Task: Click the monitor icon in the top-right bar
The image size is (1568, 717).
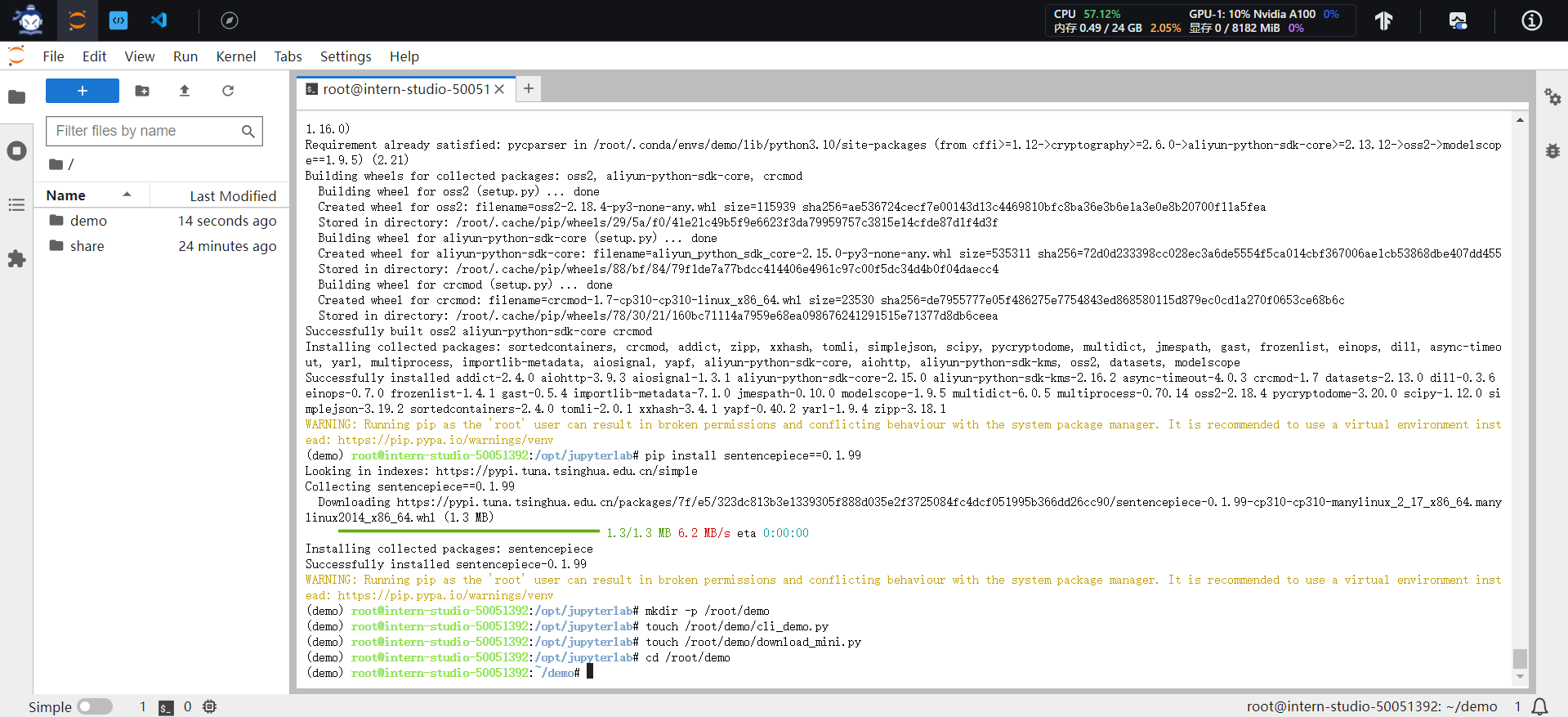Action: [1458, 20]
